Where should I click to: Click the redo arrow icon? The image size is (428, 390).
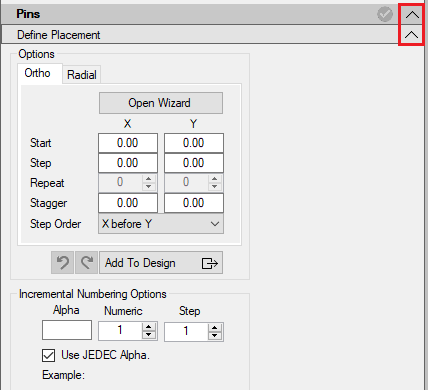(x=87, y=263)
